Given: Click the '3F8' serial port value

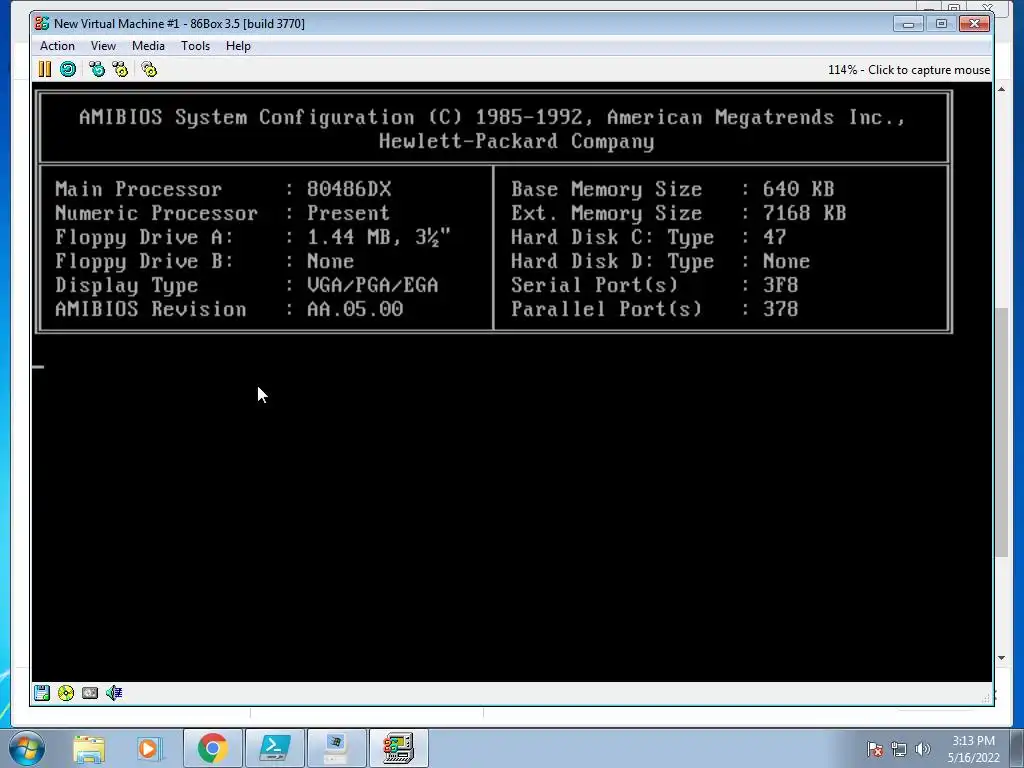Looking at the screenshot, I should click(780, 285).
